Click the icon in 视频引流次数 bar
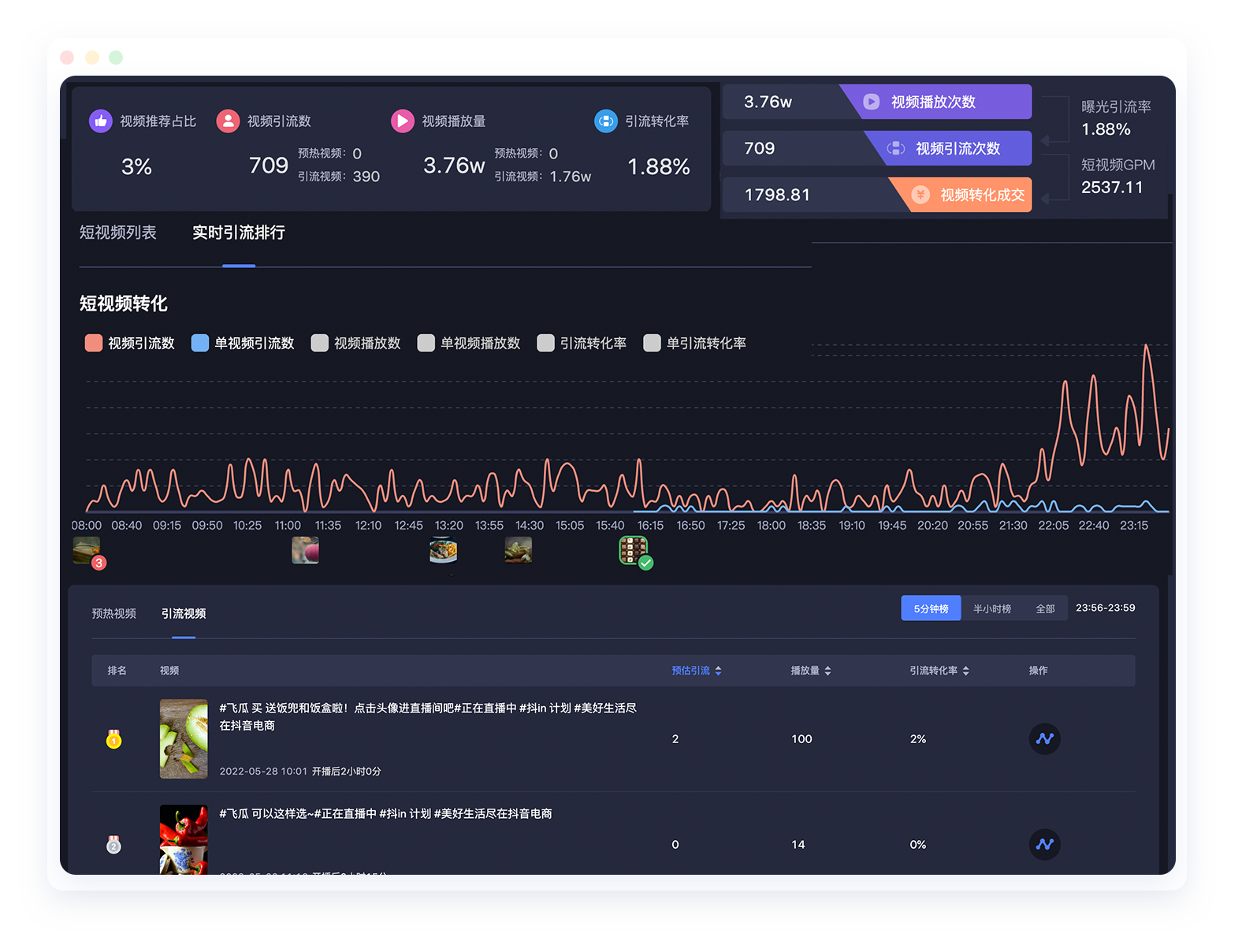This screenshot has height=952, width=1242. [x=896, y=148]
